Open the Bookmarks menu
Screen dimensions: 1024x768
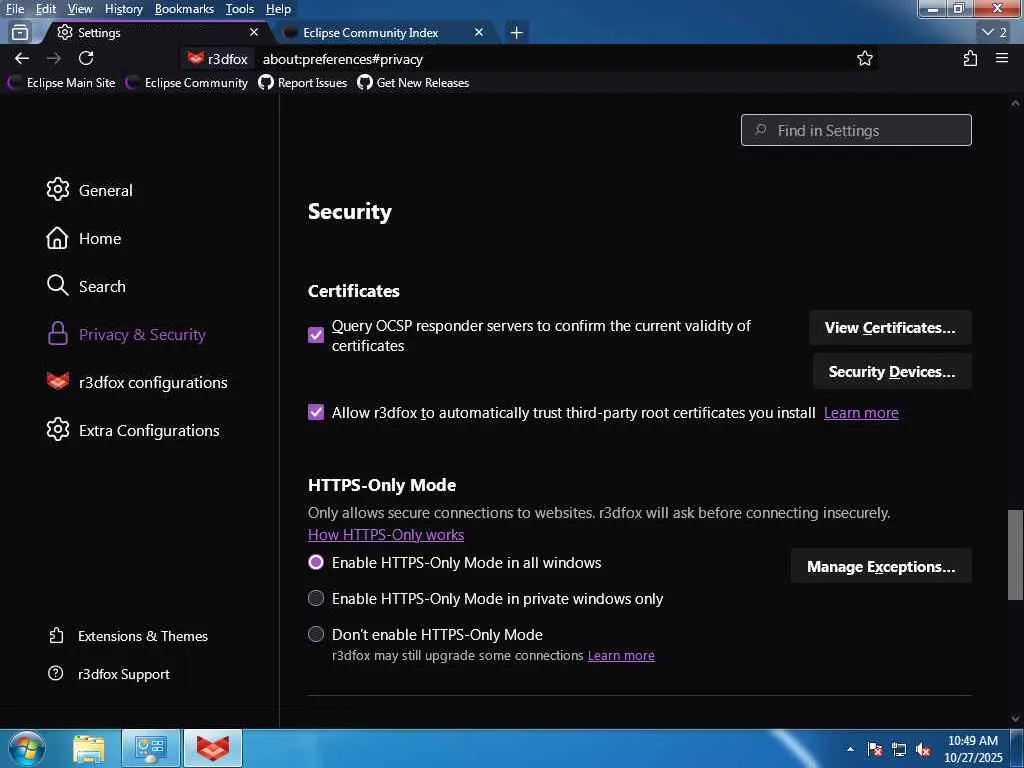coord(184,8)
